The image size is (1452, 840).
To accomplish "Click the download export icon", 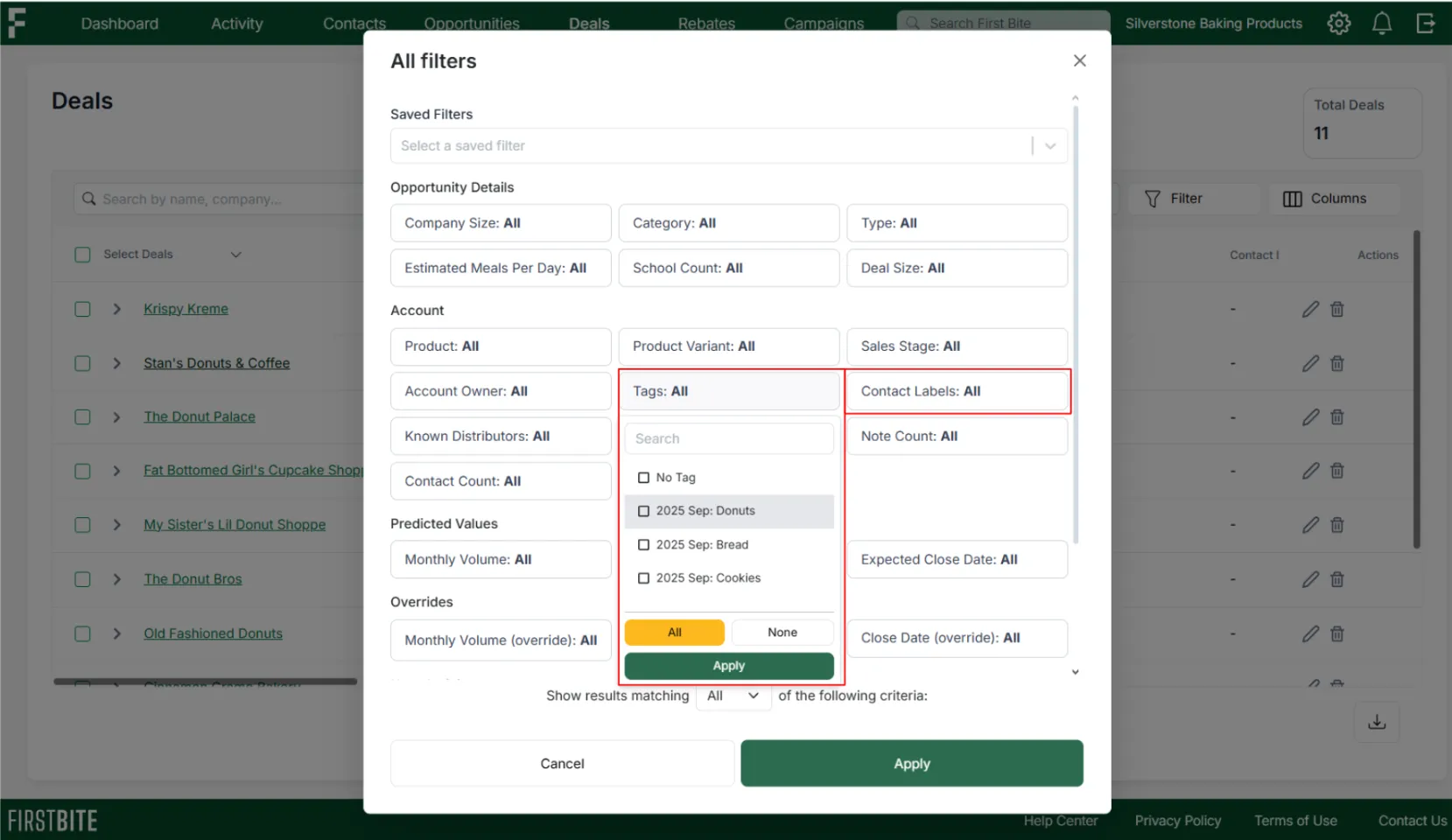I will [1377, 722].
